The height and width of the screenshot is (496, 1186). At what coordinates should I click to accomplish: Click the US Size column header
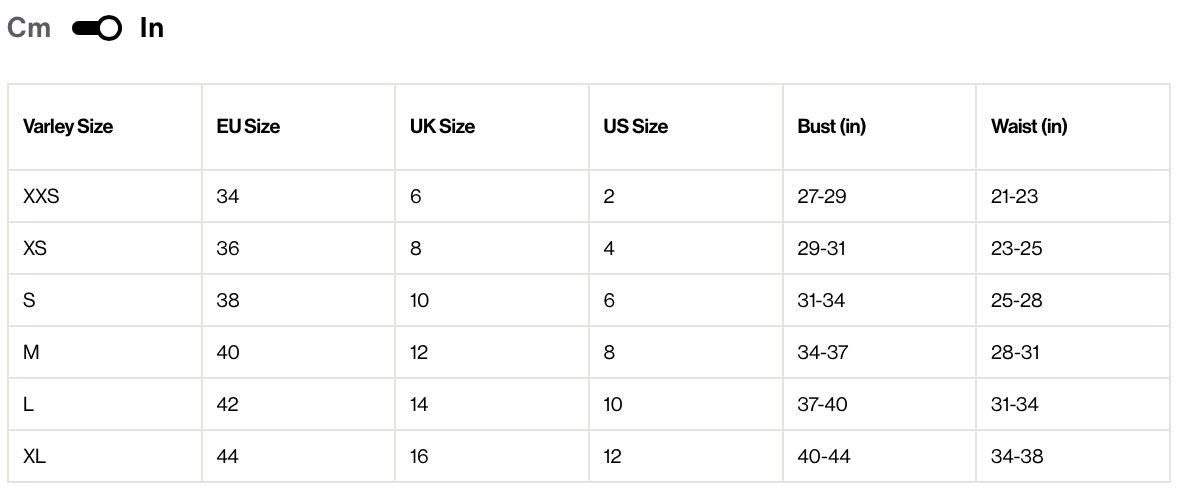[636, 127]
